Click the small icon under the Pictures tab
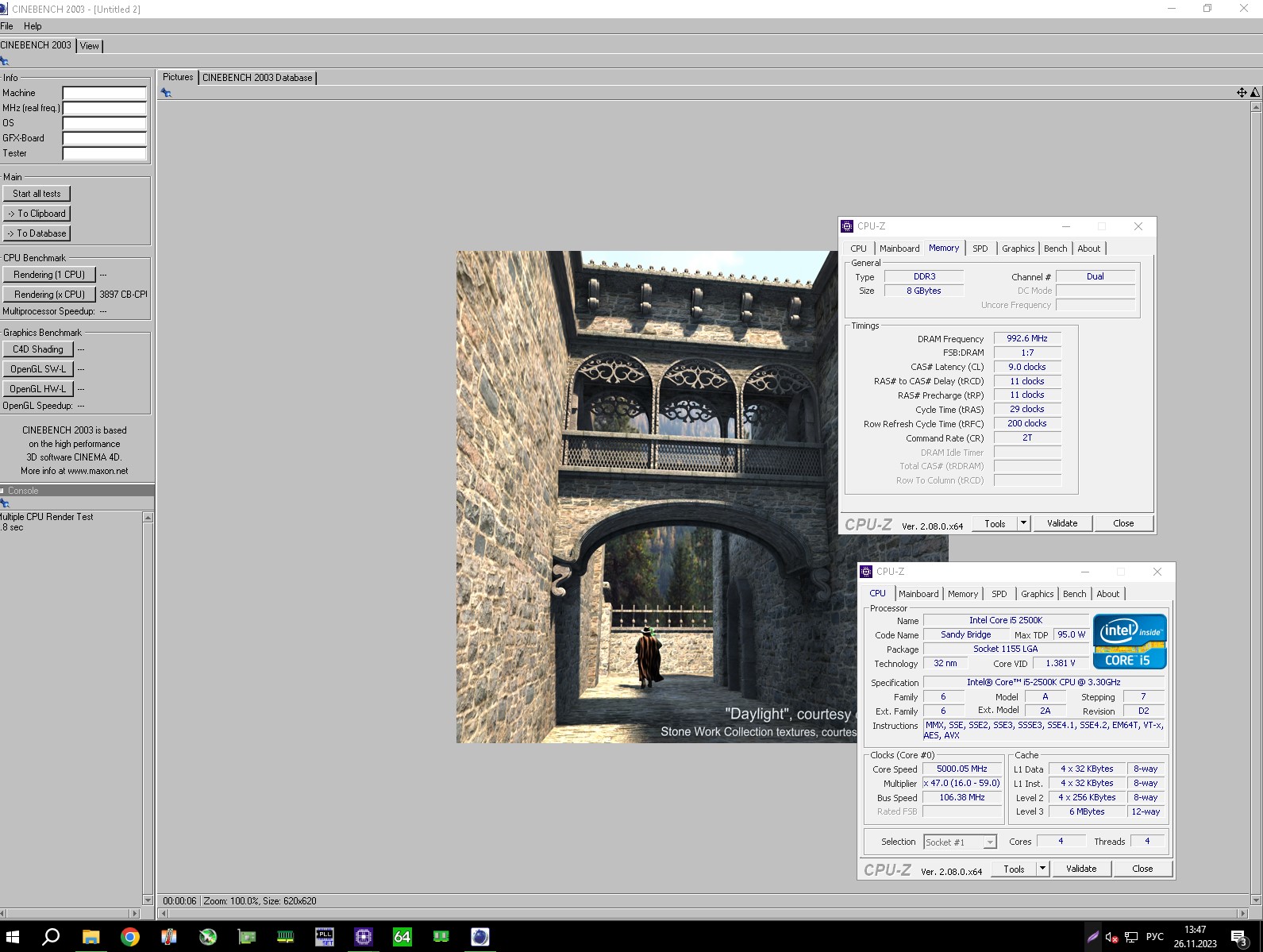The height and width of the screenshot is (952, 1263). [166, 93]
